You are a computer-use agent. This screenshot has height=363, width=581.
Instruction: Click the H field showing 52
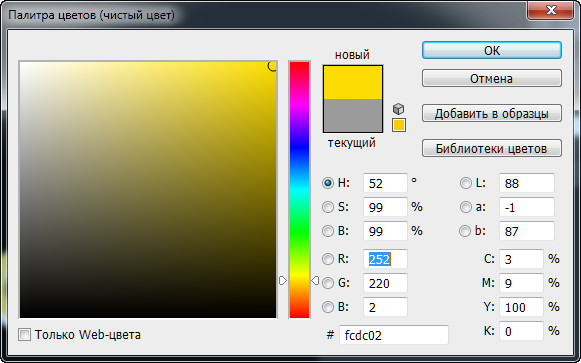click(x=385, y=183)
